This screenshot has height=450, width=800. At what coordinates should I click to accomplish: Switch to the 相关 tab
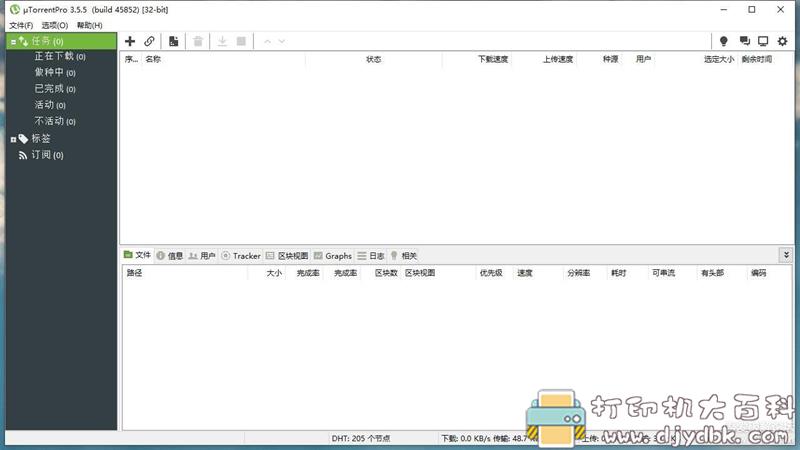(x=404, y=256)
